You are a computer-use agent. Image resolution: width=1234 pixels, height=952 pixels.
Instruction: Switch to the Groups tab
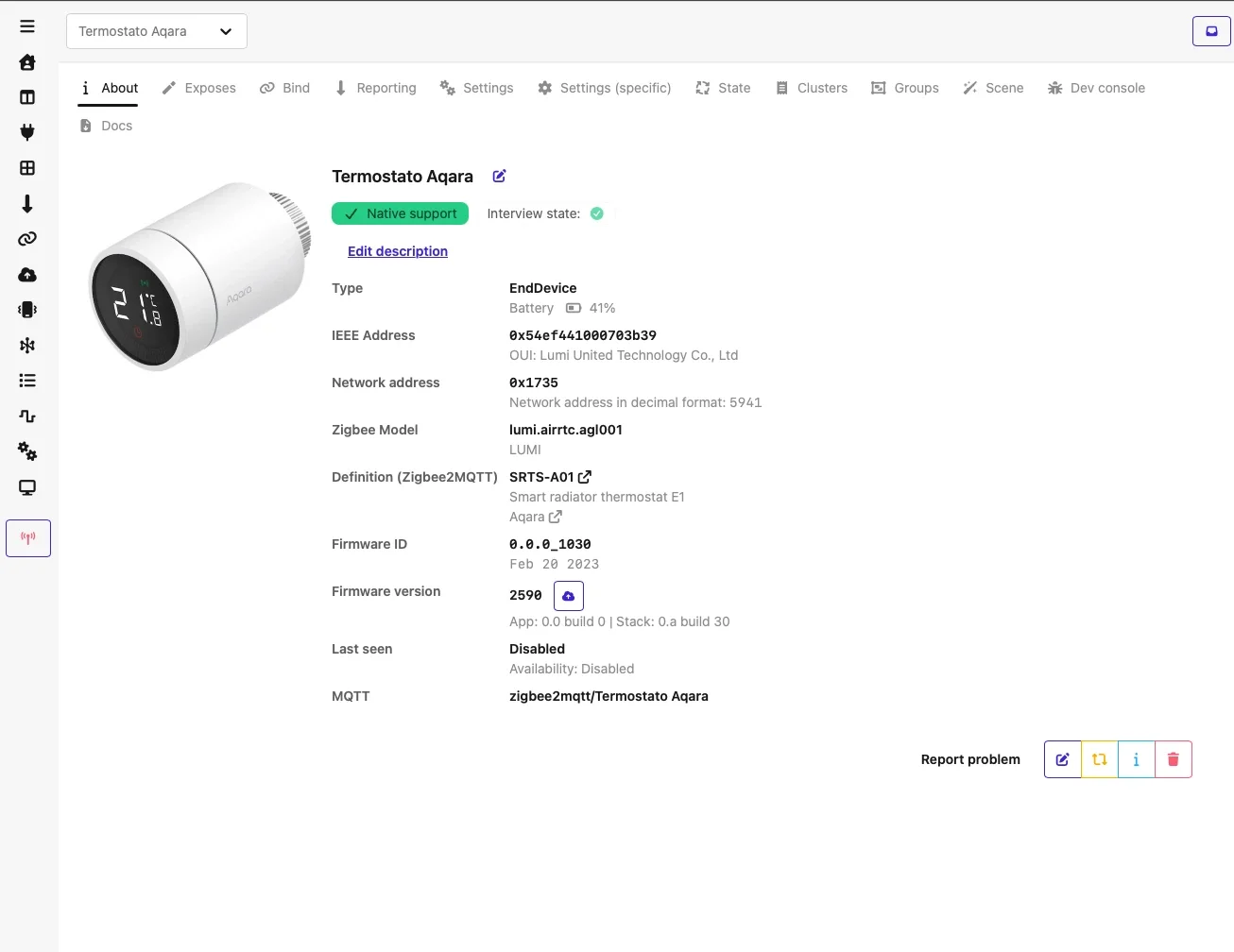point(904,88)
